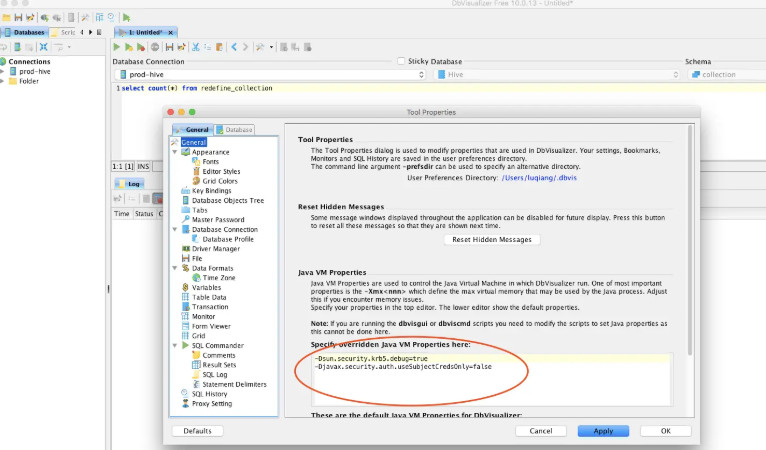Click the paste clipboard icon in editor toolbar
The image size is (766, 450).
tap(219, 47)
